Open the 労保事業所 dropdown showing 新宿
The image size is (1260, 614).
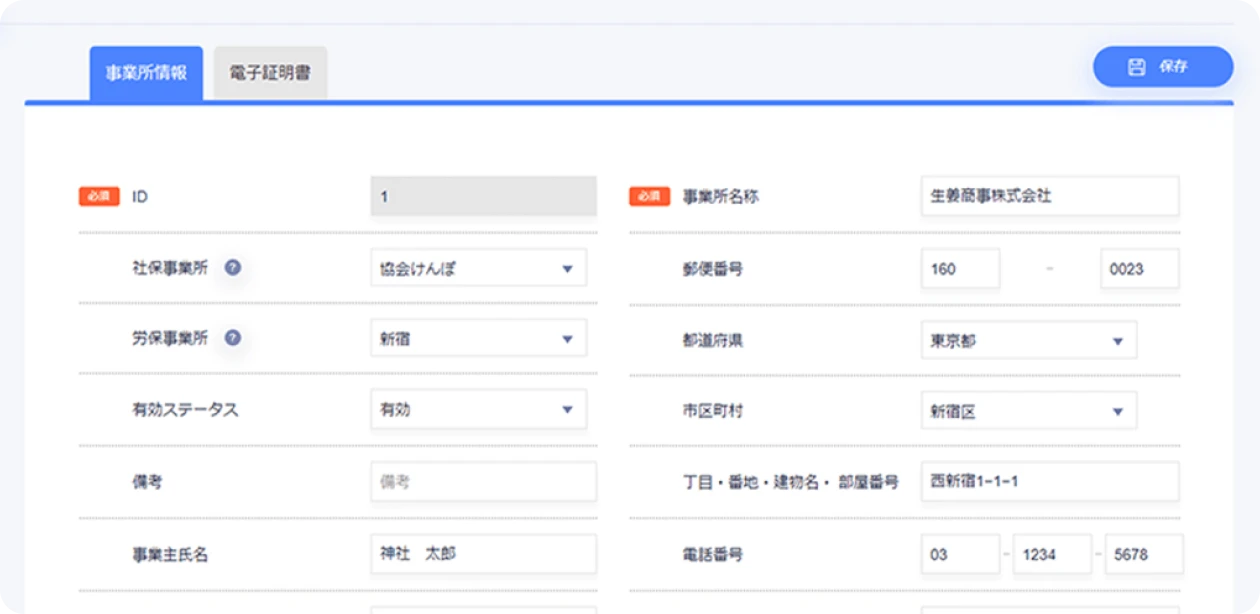478,338
